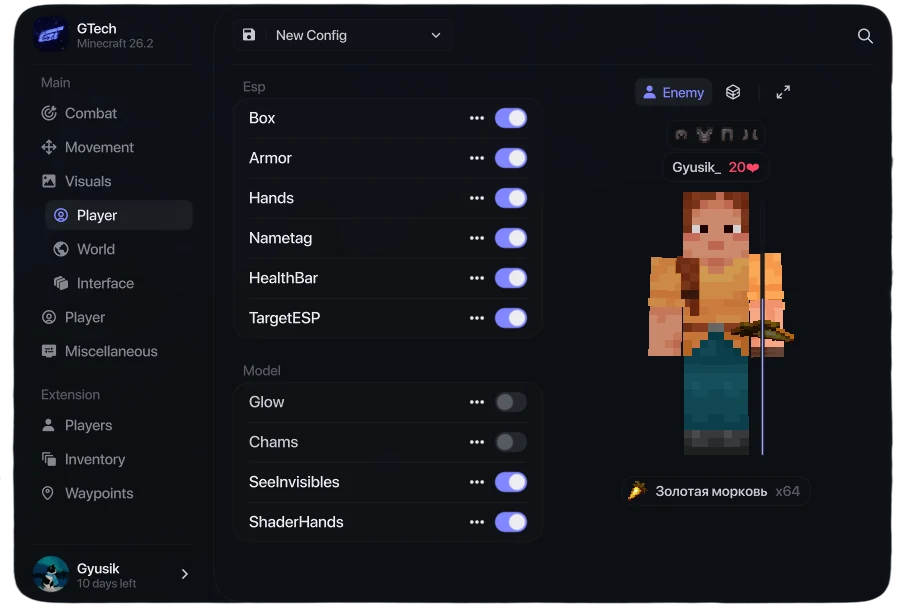The height and width of the screenshot is (612, 901).
Task: Click the GTech logo icon
Action: [51, 35]
